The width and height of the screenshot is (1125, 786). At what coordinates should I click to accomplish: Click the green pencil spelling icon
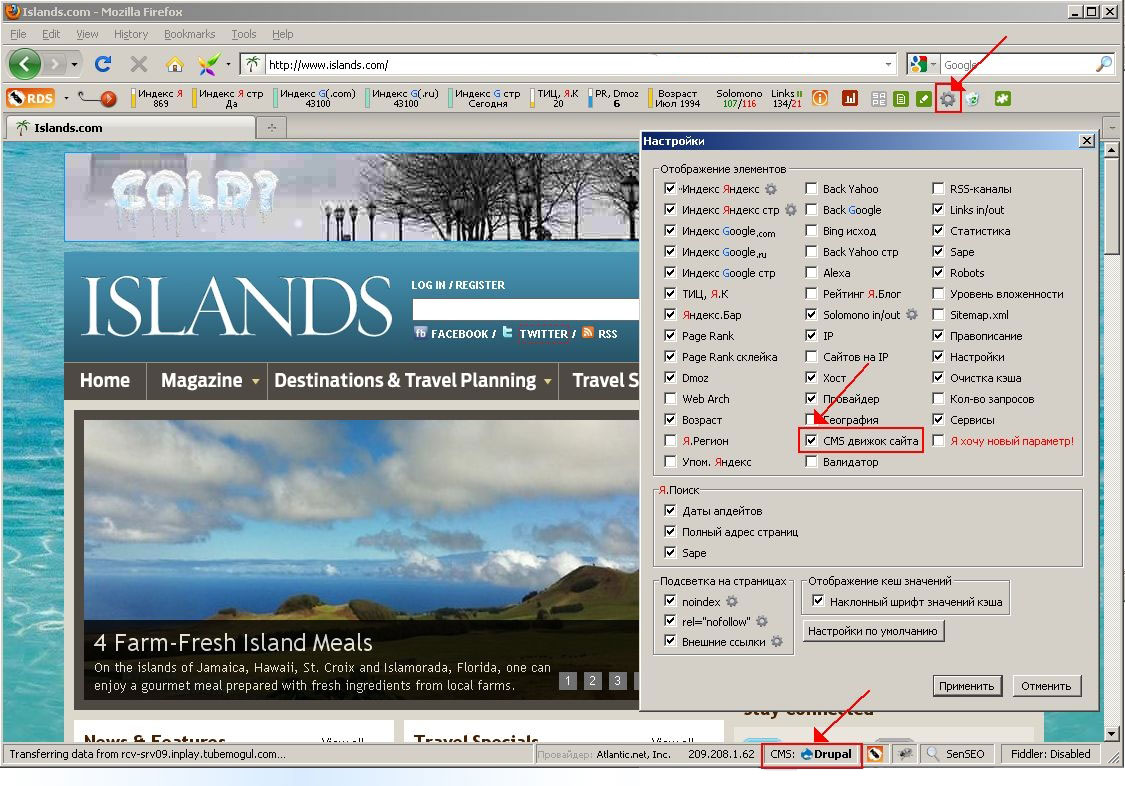click(x=924, y=99)
